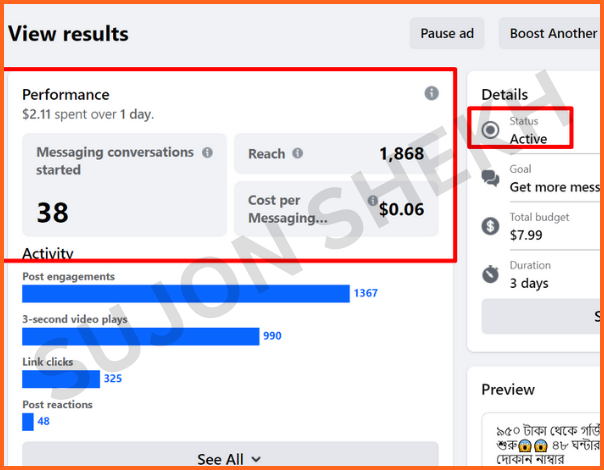Viewport: 604px width, 470px height.
Task: Click the Status radio icon in Details
Action: (490, 130)
